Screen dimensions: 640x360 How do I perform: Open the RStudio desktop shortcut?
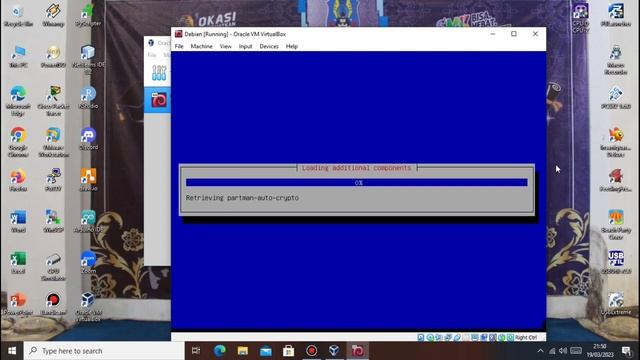pyautogui.click(x=88, y=98)
